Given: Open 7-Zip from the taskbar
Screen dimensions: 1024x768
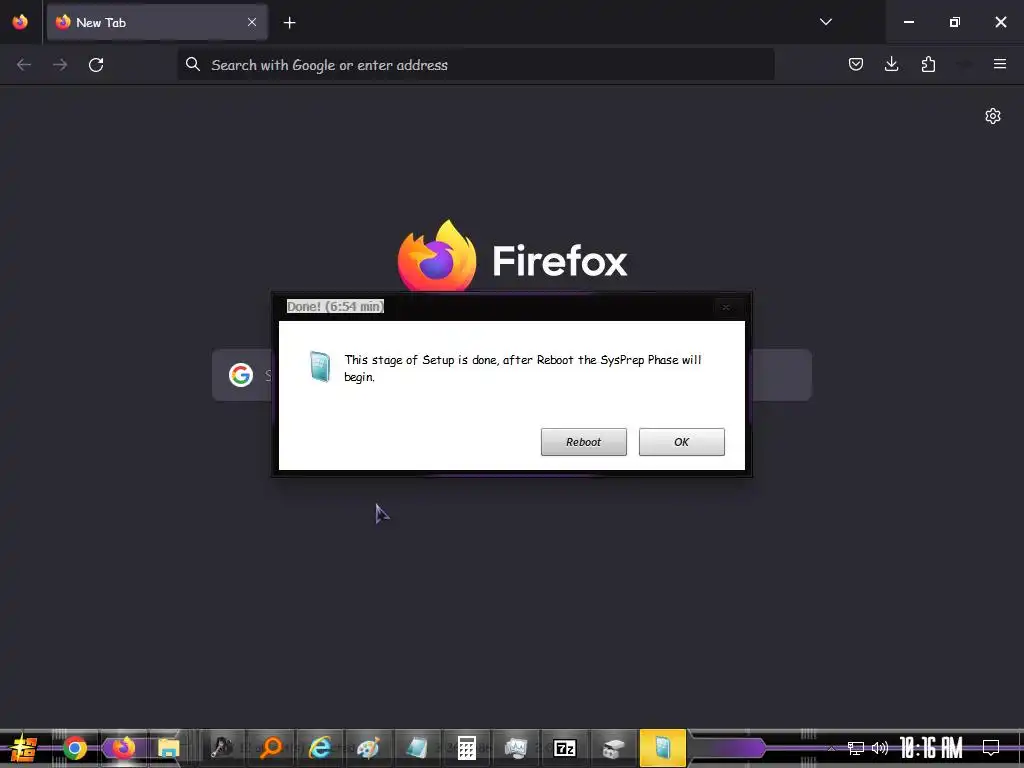Looking at the screenshot, I should [564, 748].
